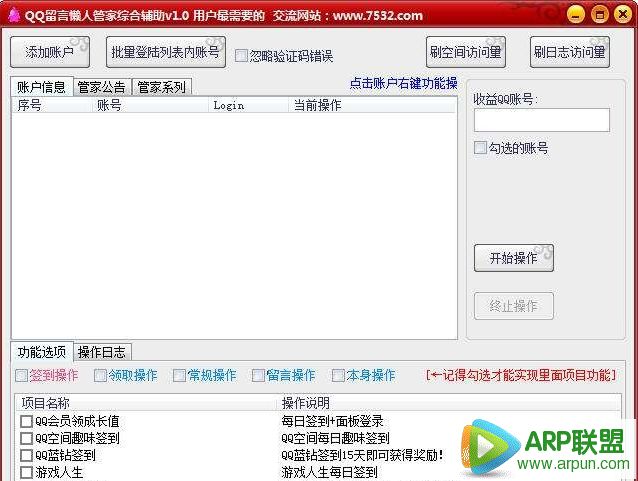Viewport: 638px width, 481px height.
Task: Click the QQ空间每日趣味签到 description
Action: (x=335, y=438)
